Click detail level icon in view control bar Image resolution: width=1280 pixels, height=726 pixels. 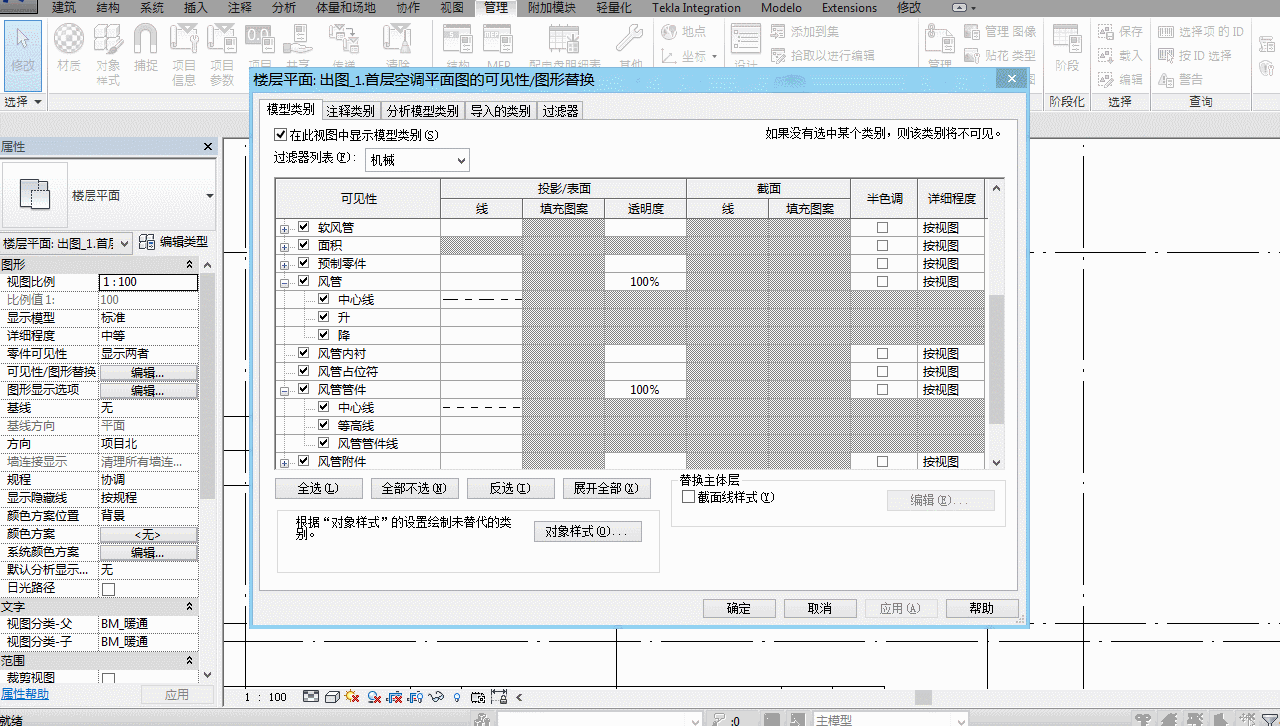coord(311,697)
